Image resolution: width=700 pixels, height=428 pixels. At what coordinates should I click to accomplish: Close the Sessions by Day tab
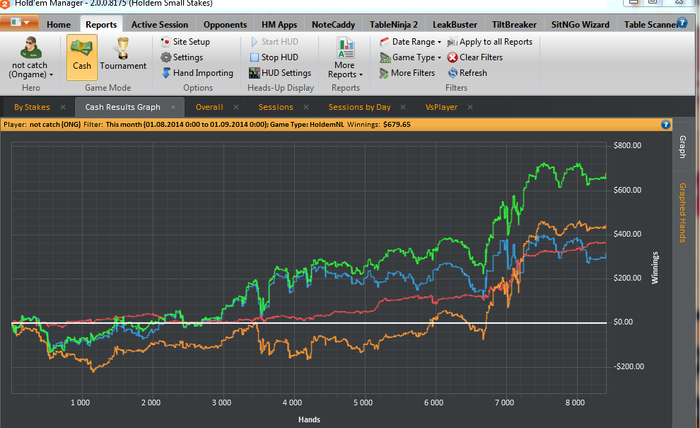403,107
